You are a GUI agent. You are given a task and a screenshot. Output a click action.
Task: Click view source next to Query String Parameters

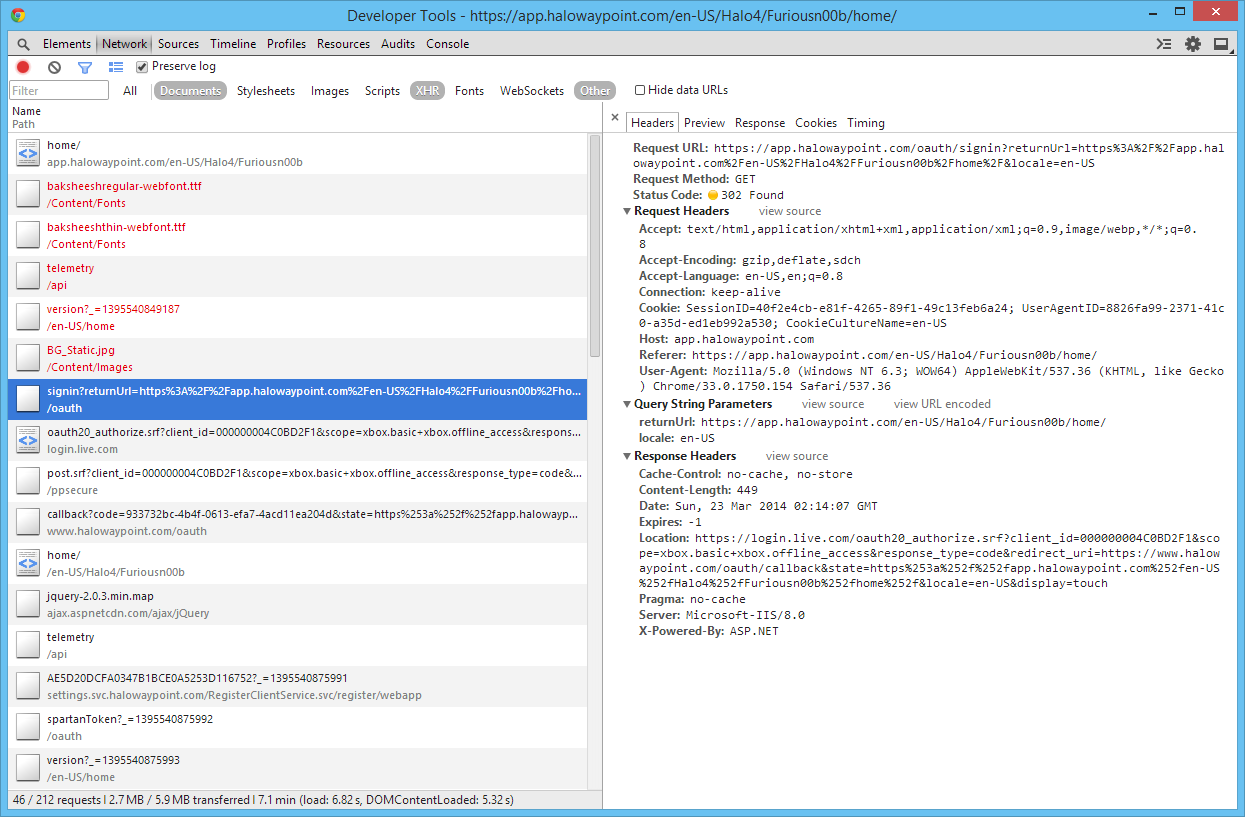(x=833, y=405)
